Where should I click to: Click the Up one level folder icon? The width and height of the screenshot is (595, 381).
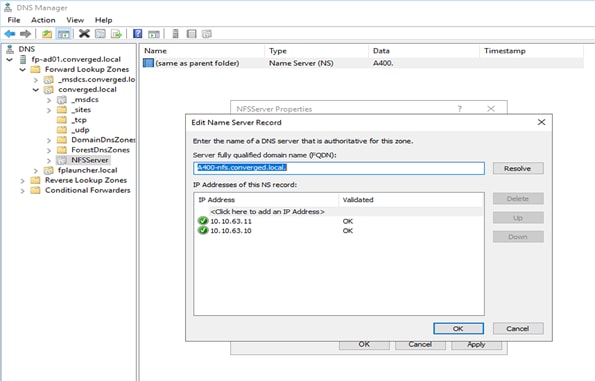point(47,34)
